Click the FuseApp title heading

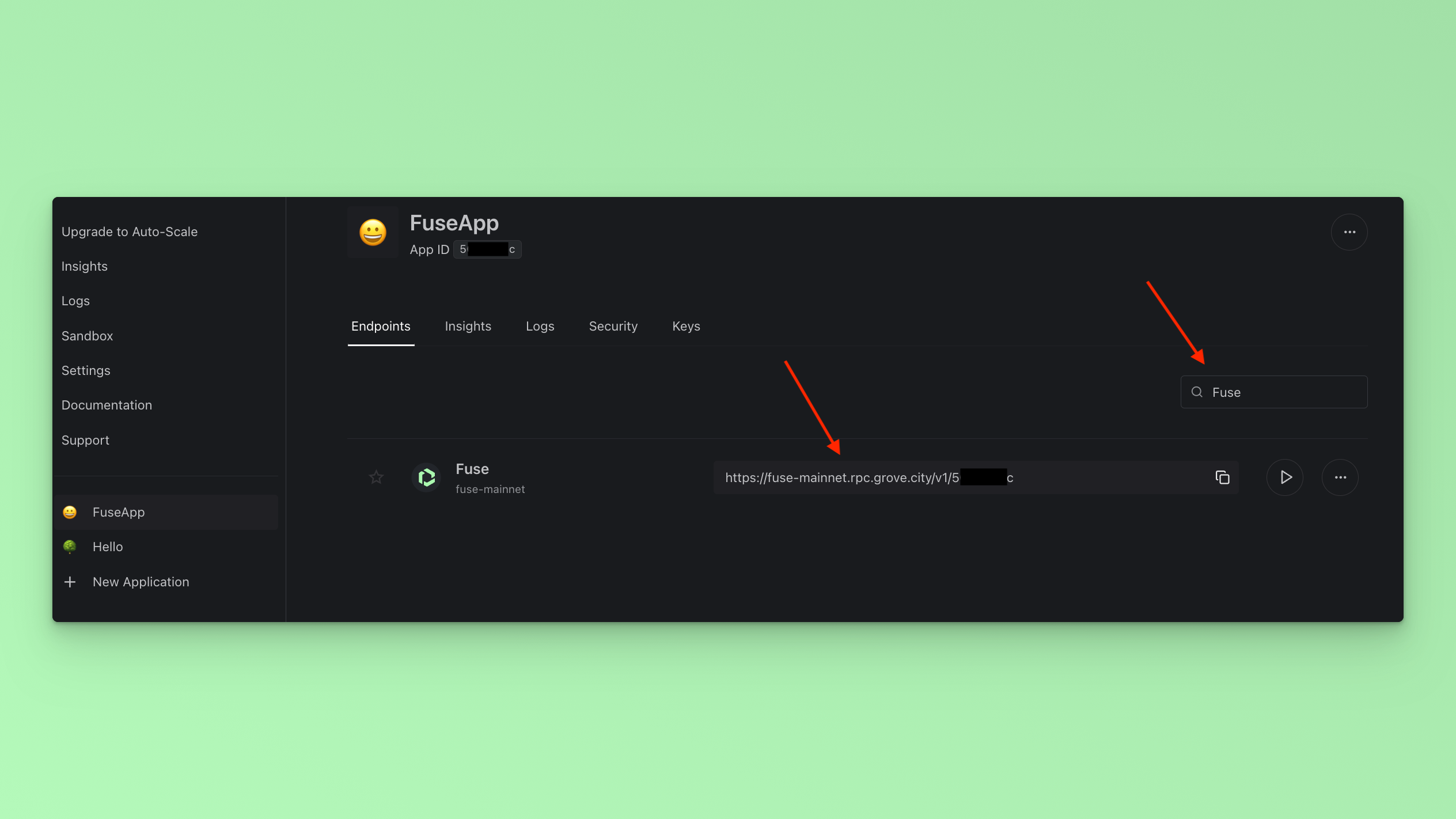454,223
